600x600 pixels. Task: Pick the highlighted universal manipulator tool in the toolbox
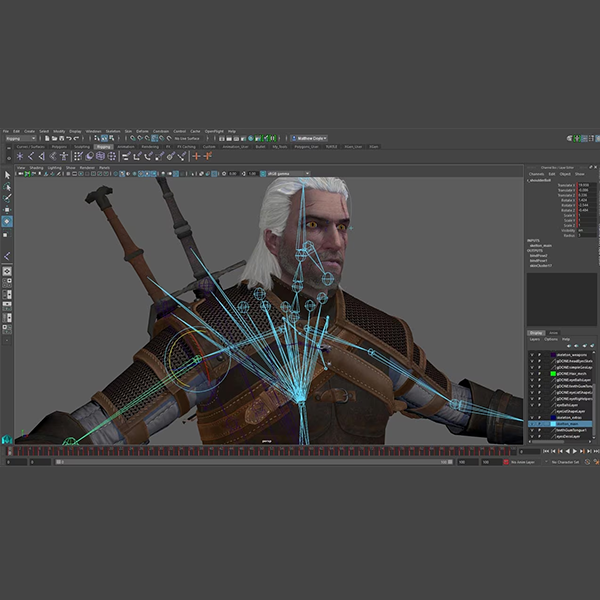click(x=7, y=221)
